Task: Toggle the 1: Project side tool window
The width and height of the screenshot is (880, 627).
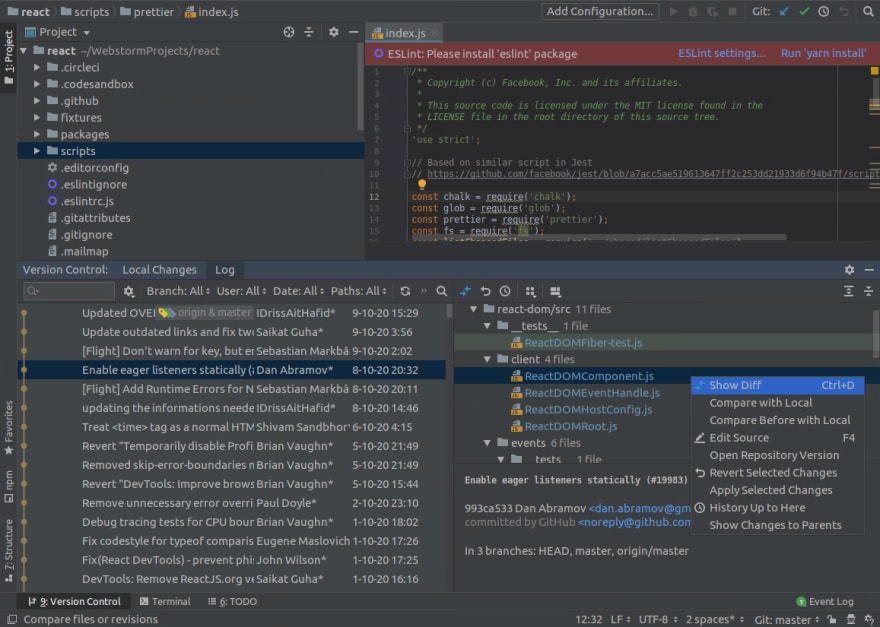Action: click(x=8, y=58)
